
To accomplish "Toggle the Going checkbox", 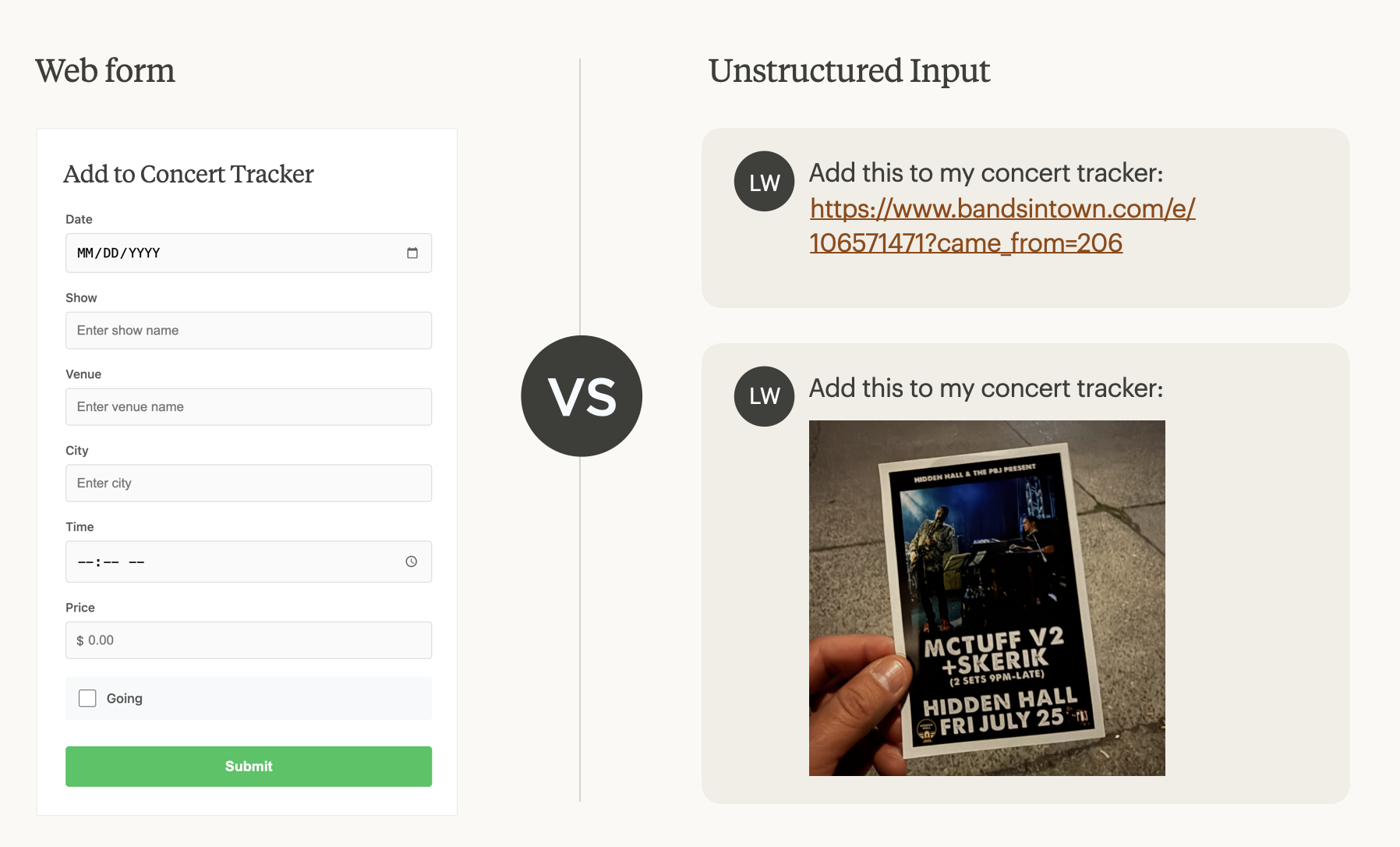I will (x=87, y=698).
